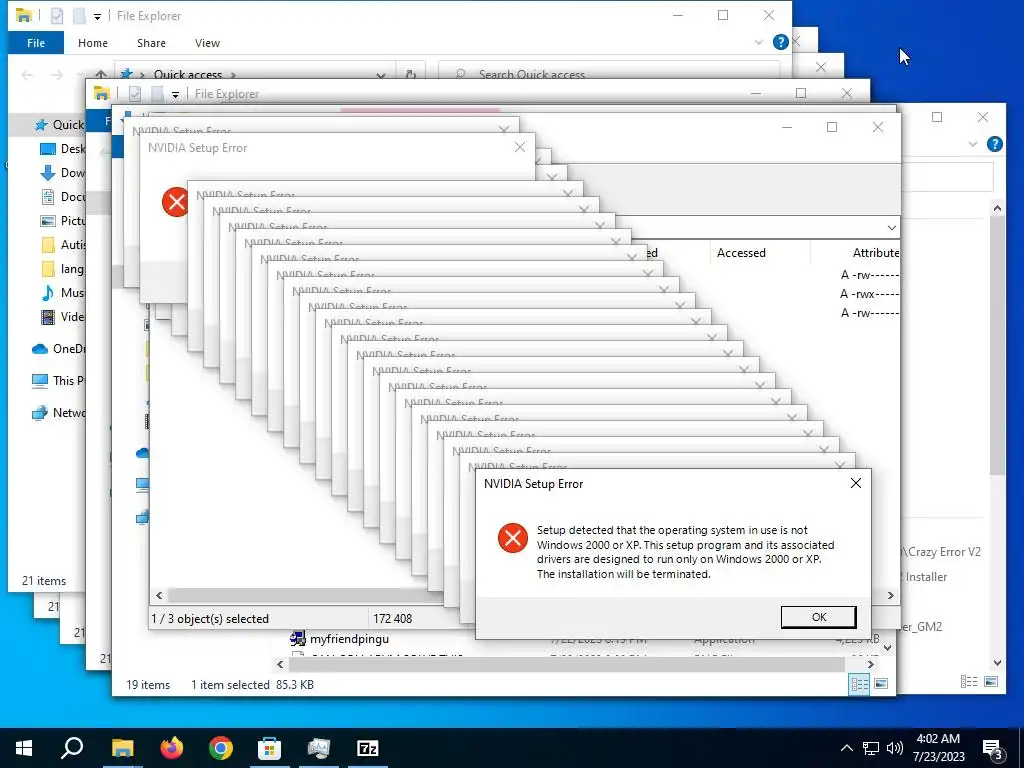The height and width of the screenshot is (768, 1024).
Task: Open the address bar history dropdown
Action: tap(381, 75)
